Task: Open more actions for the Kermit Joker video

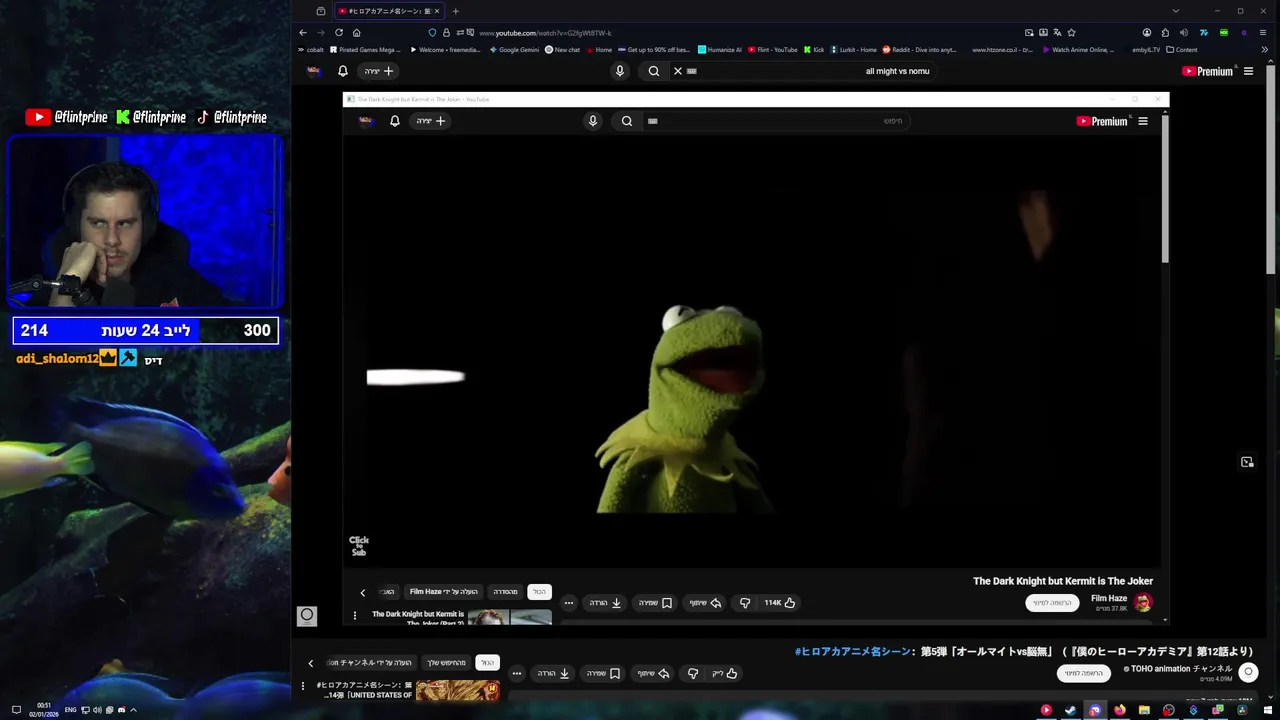Action: click(568, 603)
